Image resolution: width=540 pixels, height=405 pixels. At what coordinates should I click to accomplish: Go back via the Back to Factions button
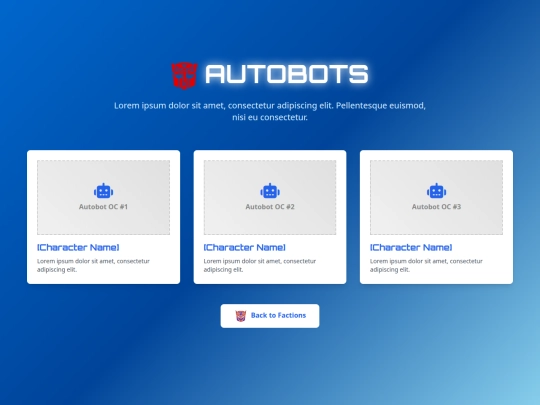(x=270, y=316)
